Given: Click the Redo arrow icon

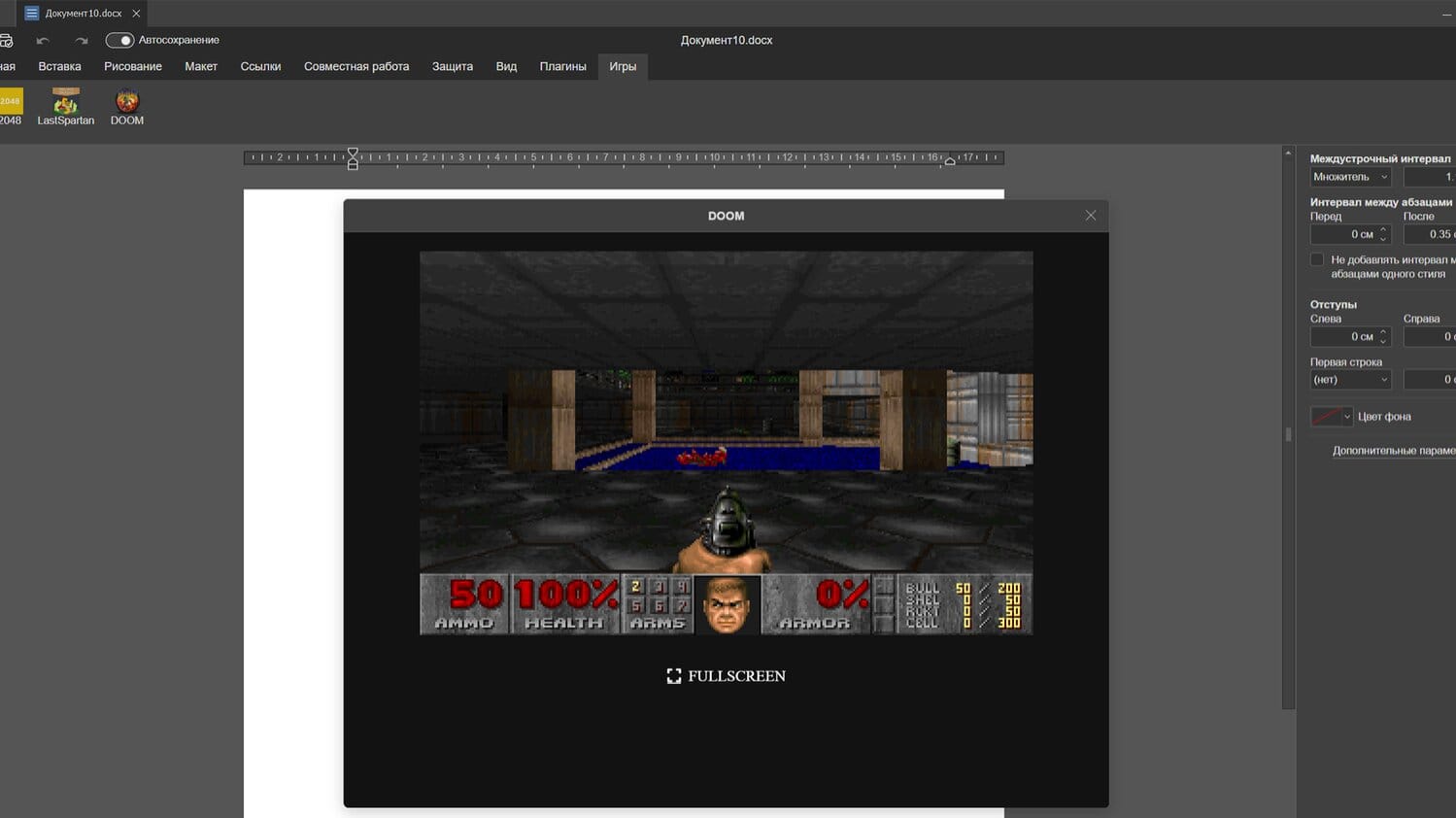Looking at the screenshot, I should click(81, 40).
